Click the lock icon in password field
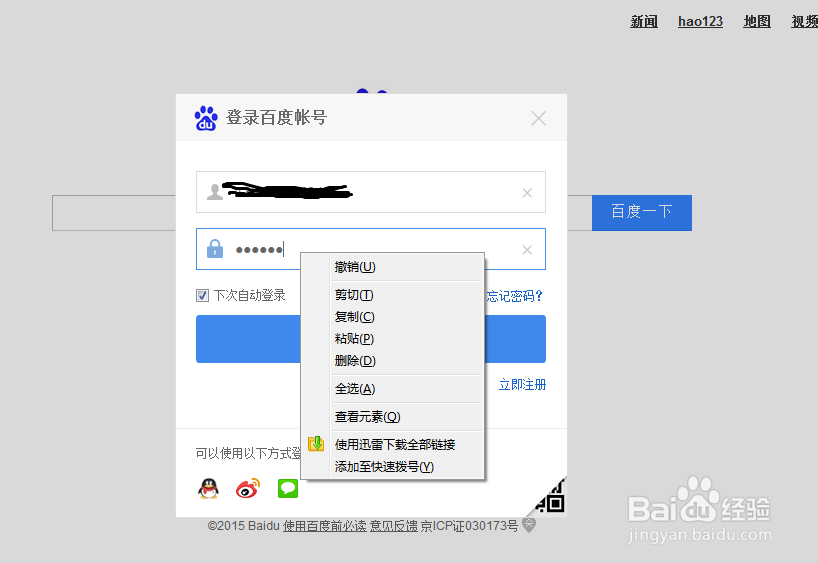818x563 pixels. (215, 249)
